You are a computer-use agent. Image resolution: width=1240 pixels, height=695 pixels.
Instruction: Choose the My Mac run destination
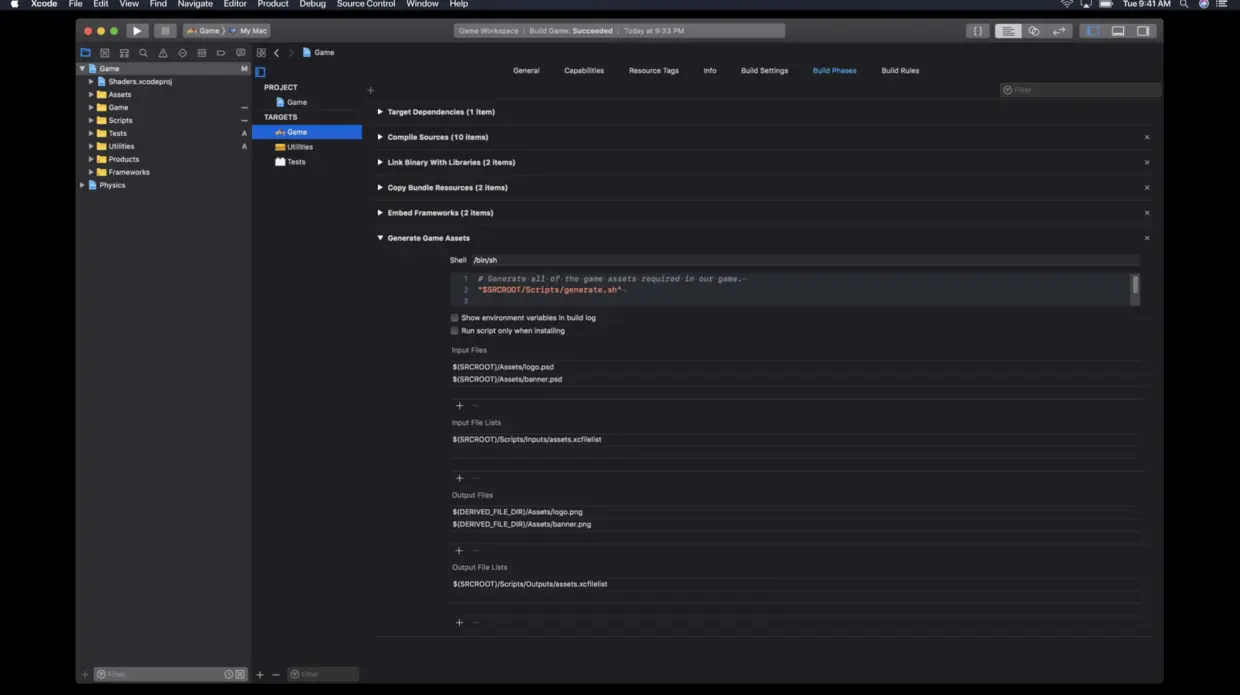(x=249, y=31)
